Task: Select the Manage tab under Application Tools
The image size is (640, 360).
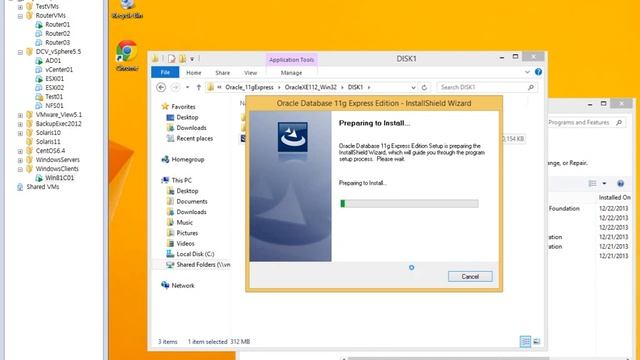Action: [x=291, y=73]
